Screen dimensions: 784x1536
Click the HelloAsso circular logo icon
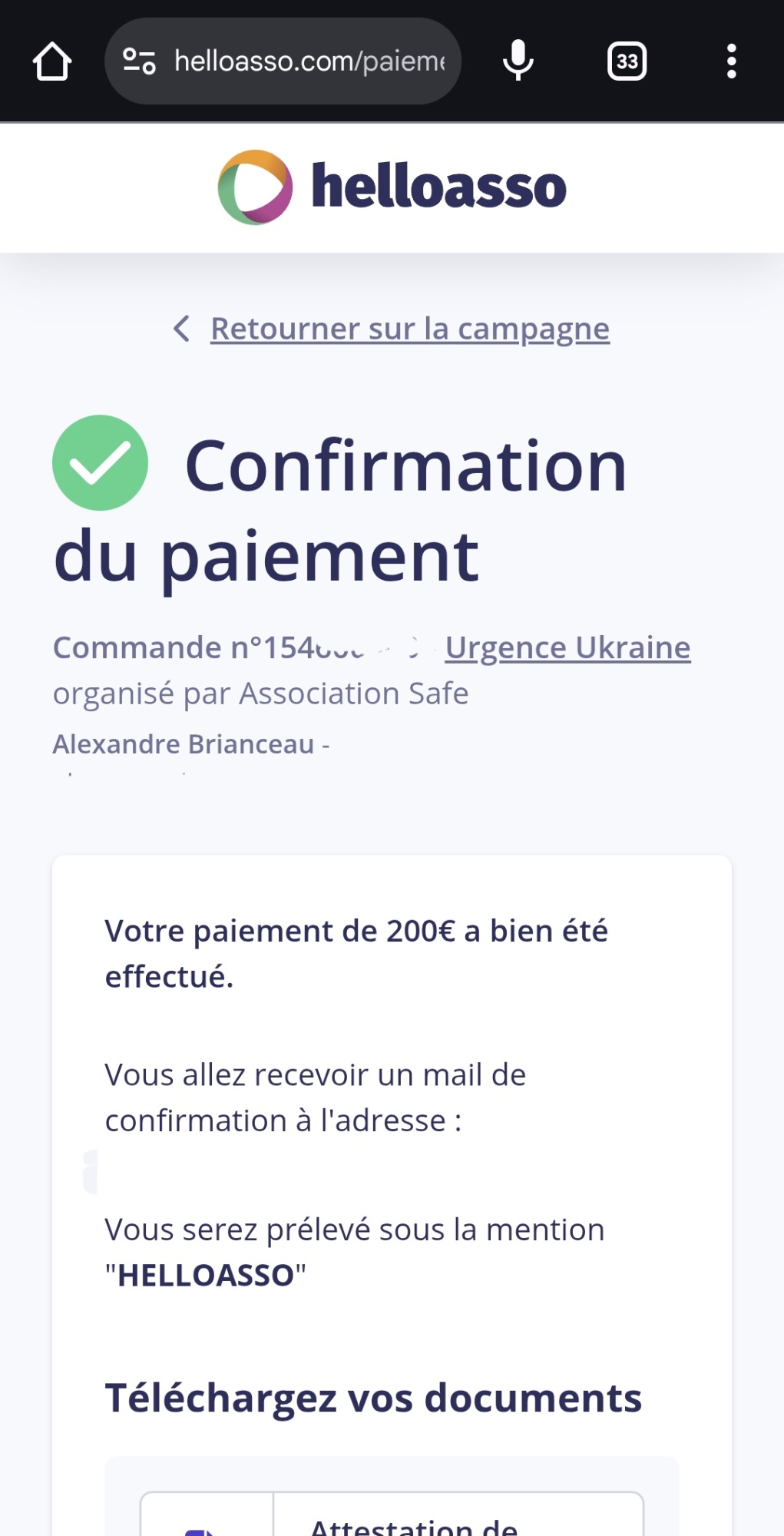point(255,187)
